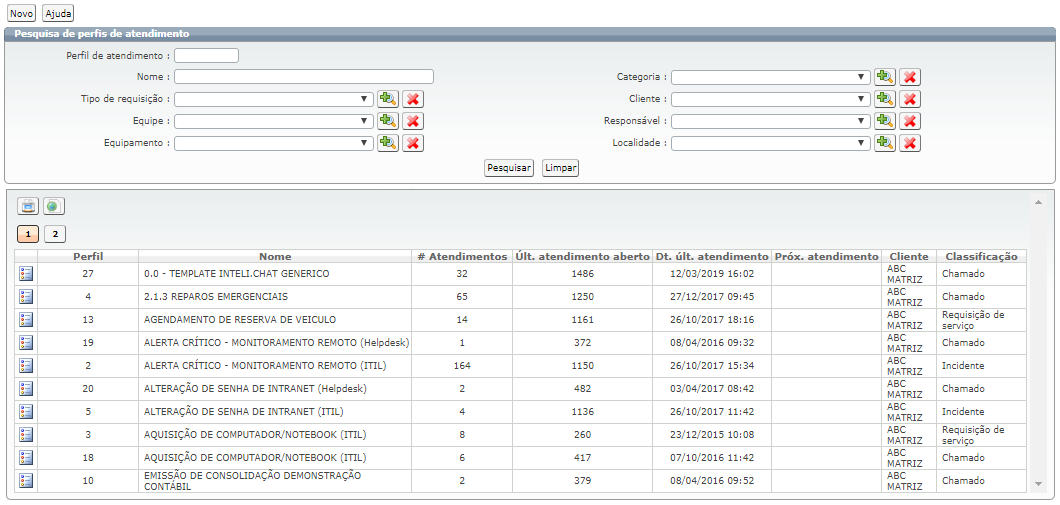Open details icon for profile 27 row
Image resolution: width=1060 pixels, height=505 pixels.
click(x=27, y=274)
